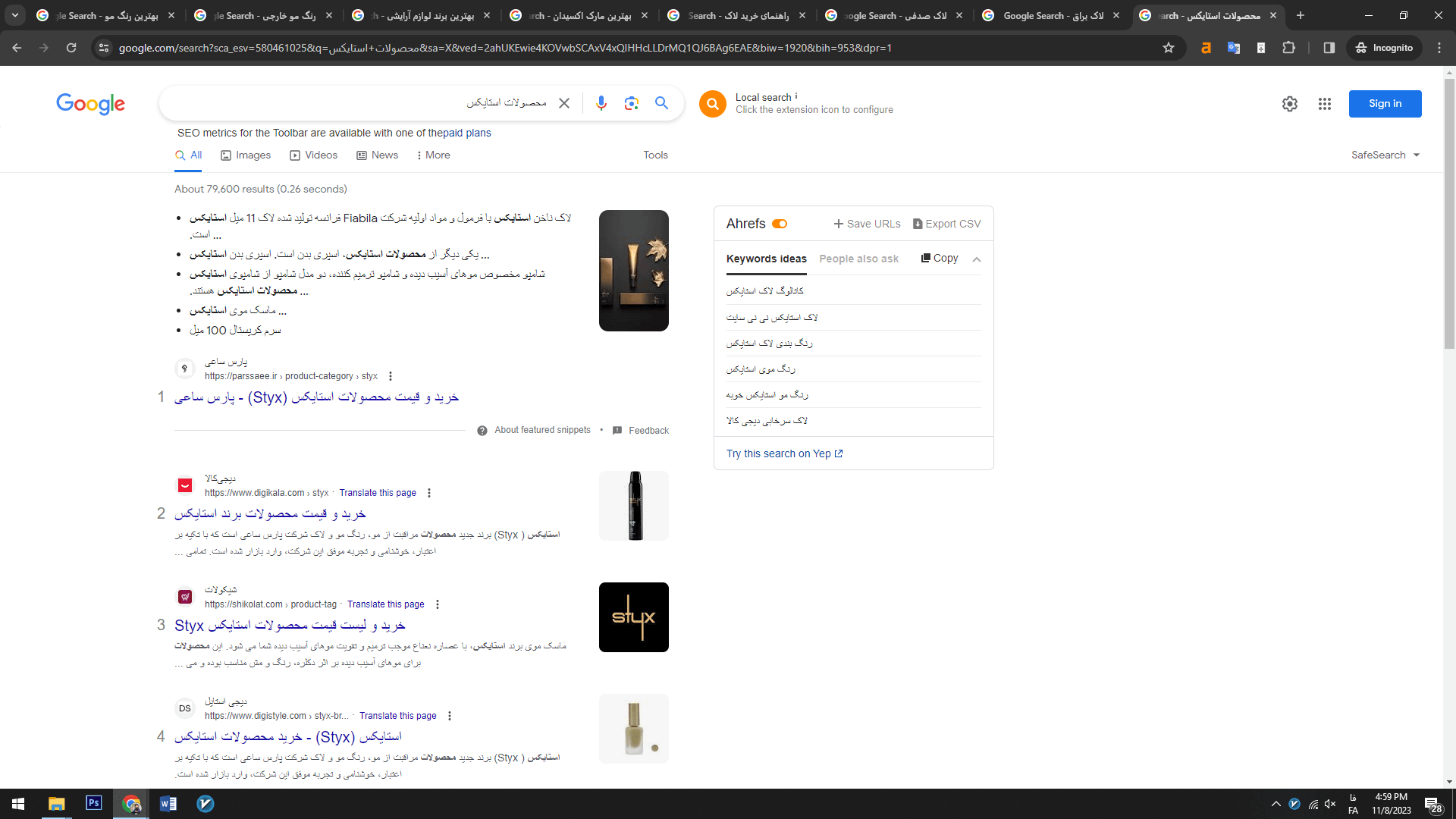Open Google quick settings gear icon
The width and height of the screenshot is (1456, 819).
pyautogui.click(x=1290, y=104)
